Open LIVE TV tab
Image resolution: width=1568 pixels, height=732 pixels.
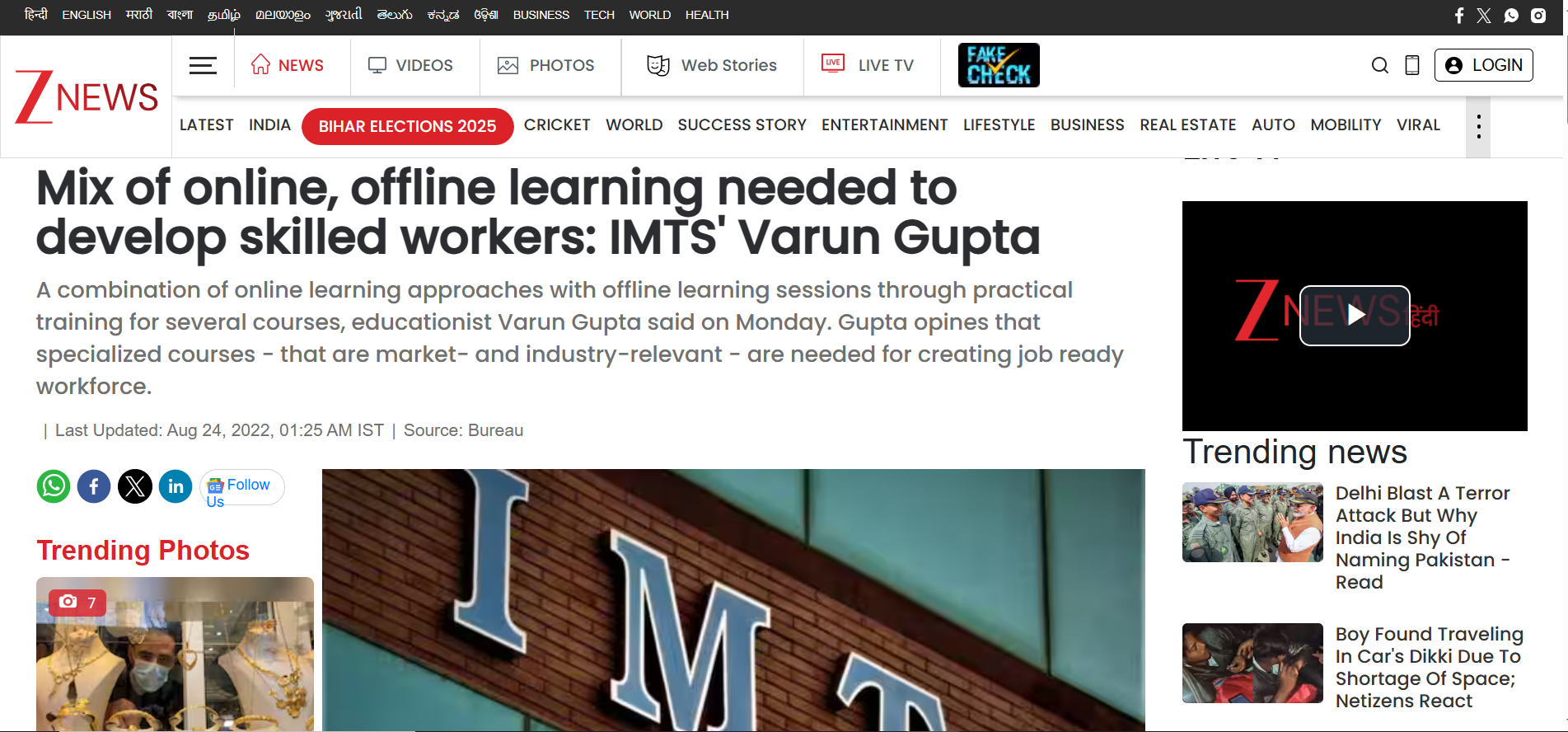[x=868, y=65]
